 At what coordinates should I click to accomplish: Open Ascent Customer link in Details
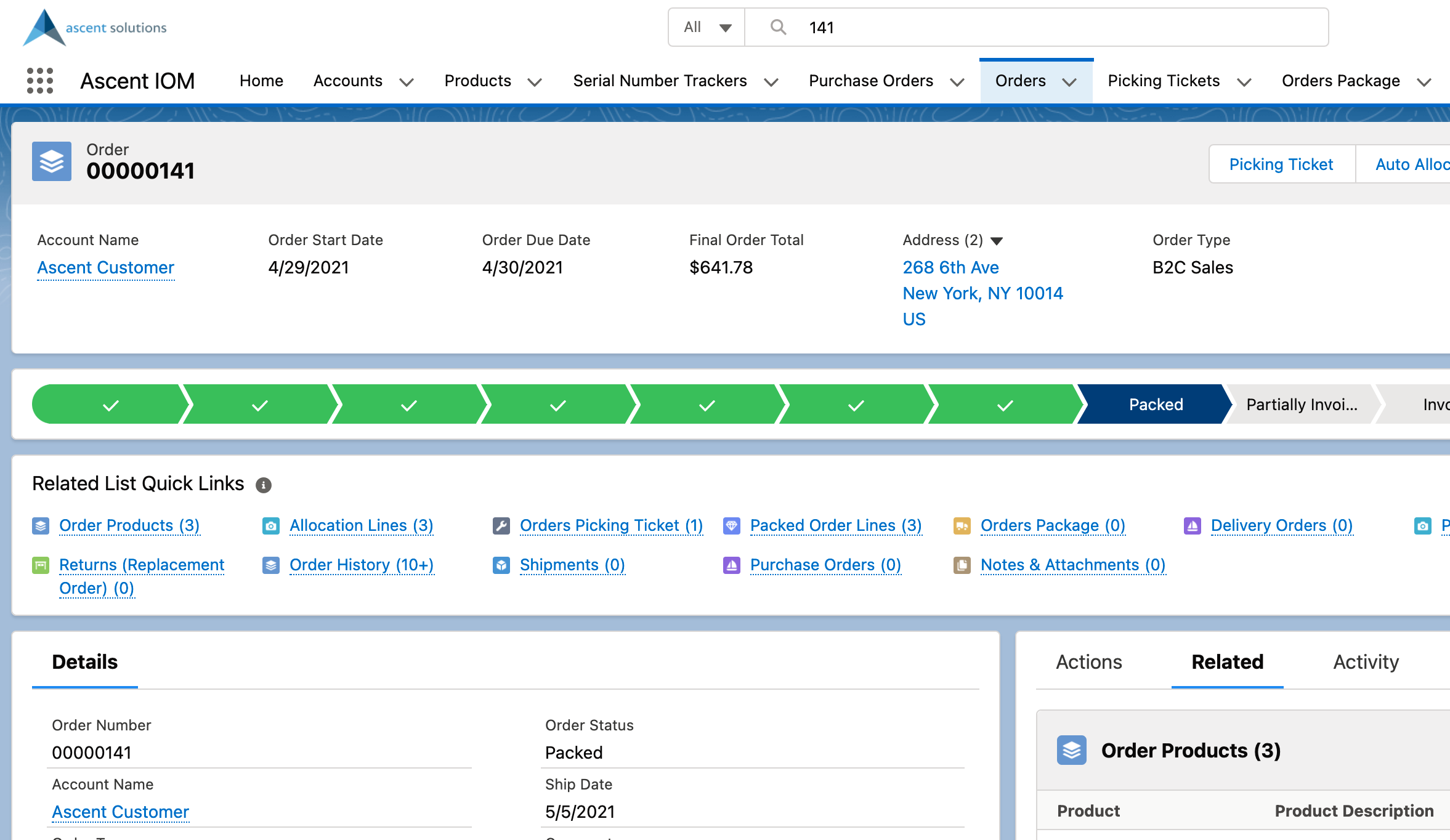(x=120, y=812)
